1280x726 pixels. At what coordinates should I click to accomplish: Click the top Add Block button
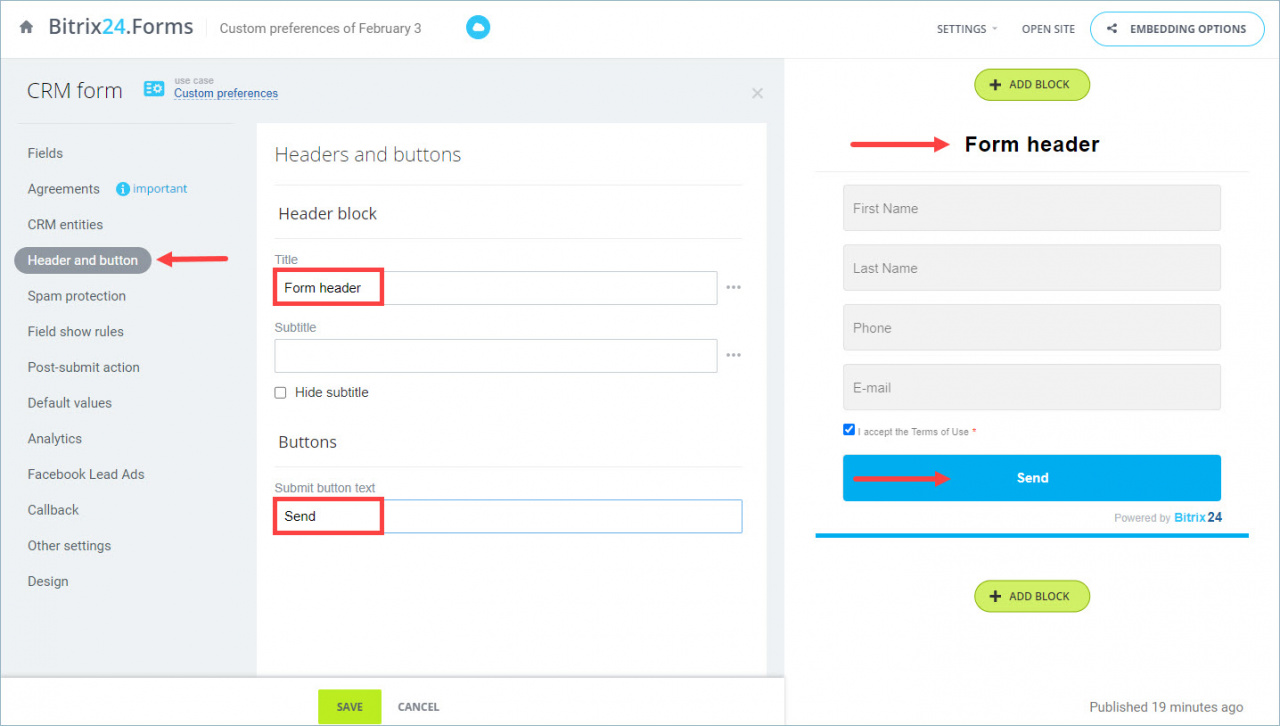1032,85
